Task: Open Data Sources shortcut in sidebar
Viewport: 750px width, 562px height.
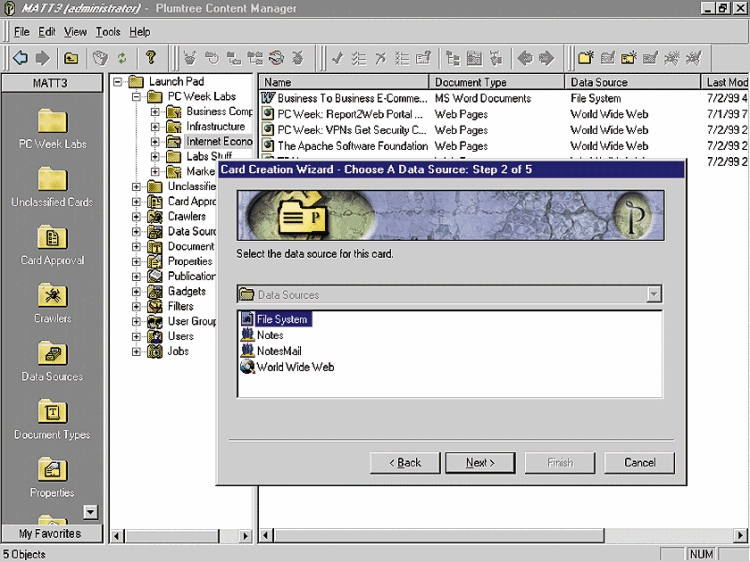Action: coord(53,362)
